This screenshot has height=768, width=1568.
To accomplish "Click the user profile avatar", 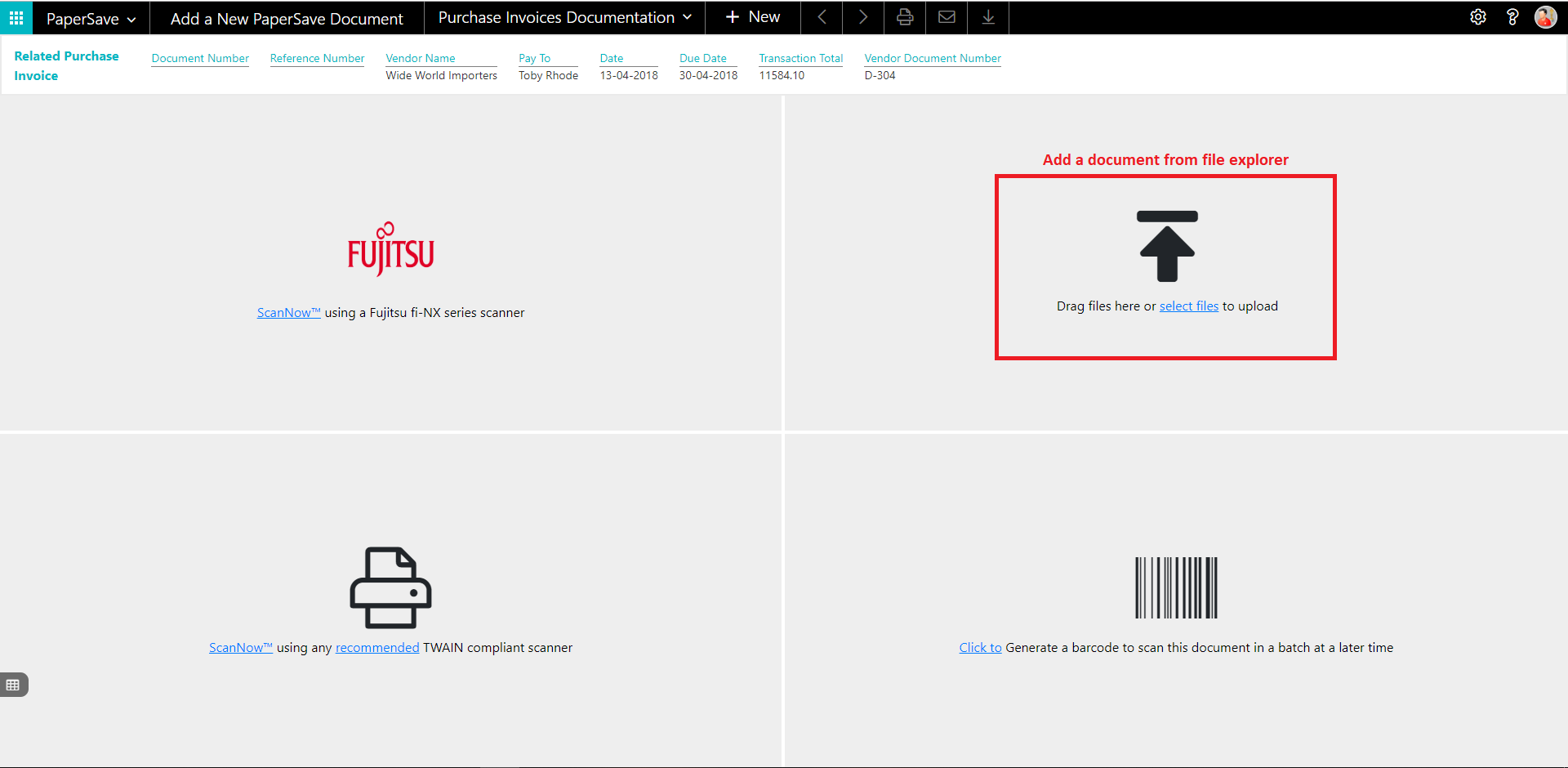I will point(1546,17).
